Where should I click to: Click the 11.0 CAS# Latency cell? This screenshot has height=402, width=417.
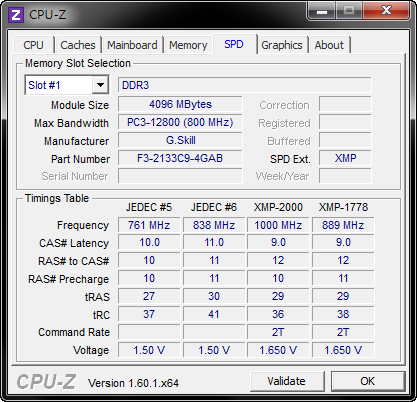tap(214, 242)
